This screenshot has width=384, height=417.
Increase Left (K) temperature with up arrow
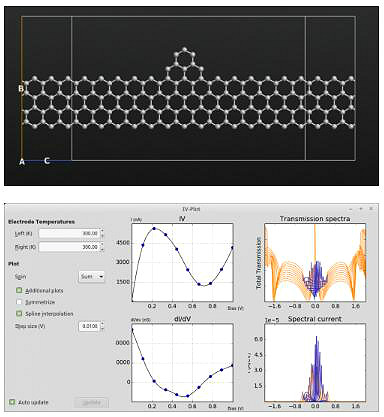coord(102,231)
